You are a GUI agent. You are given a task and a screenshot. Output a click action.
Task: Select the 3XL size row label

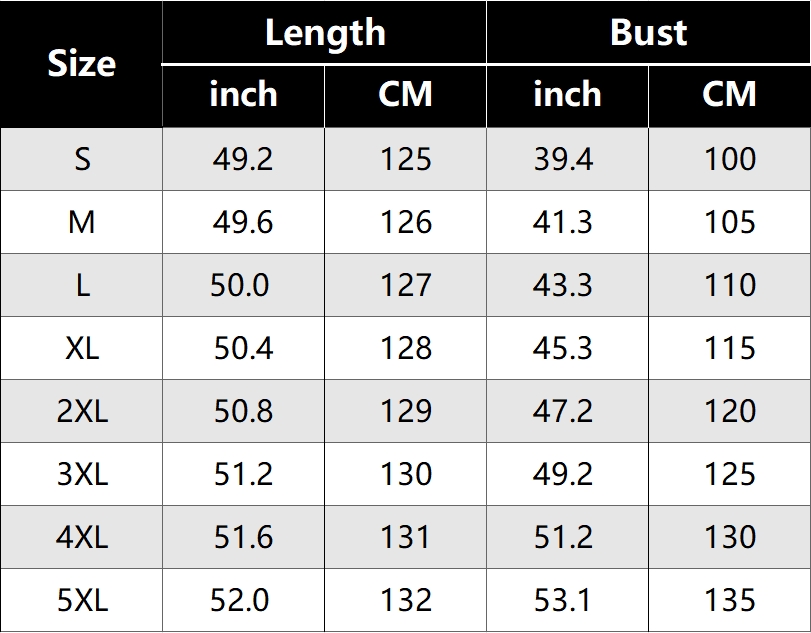[82, 474]
